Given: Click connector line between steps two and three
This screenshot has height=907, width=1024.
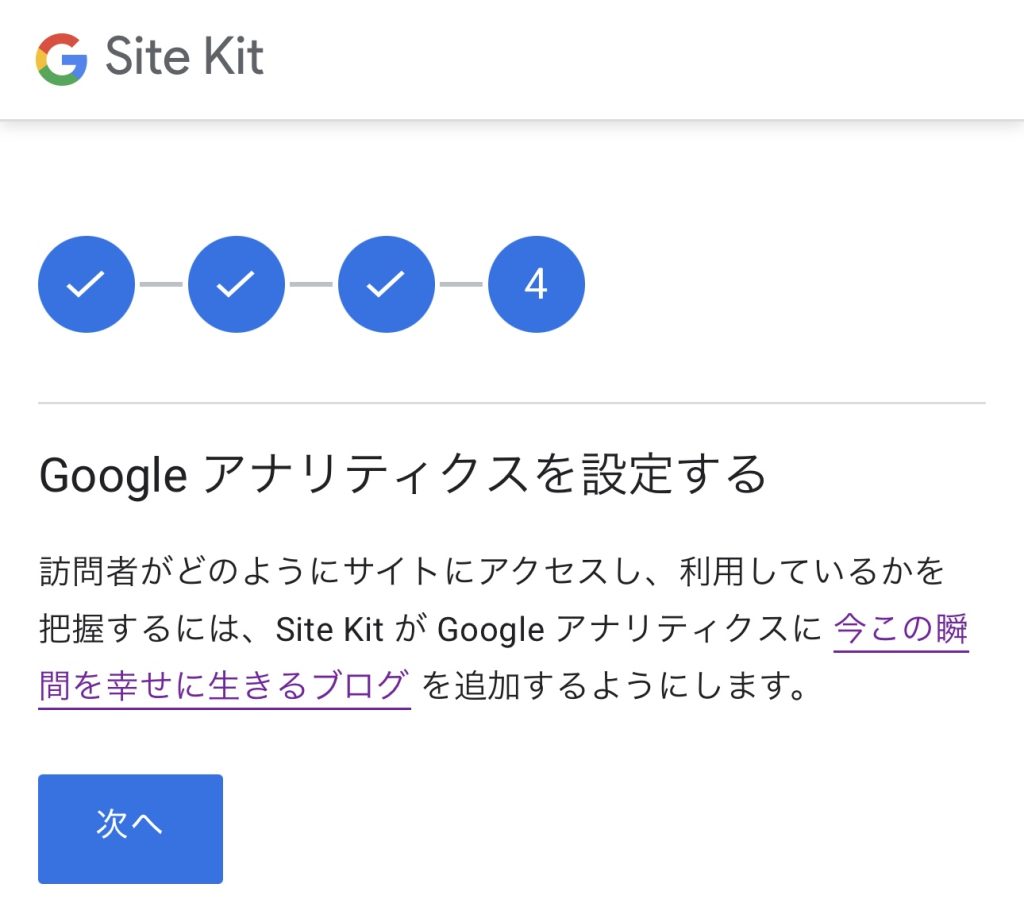Looking at the screenshot, I should pos(311,284).
